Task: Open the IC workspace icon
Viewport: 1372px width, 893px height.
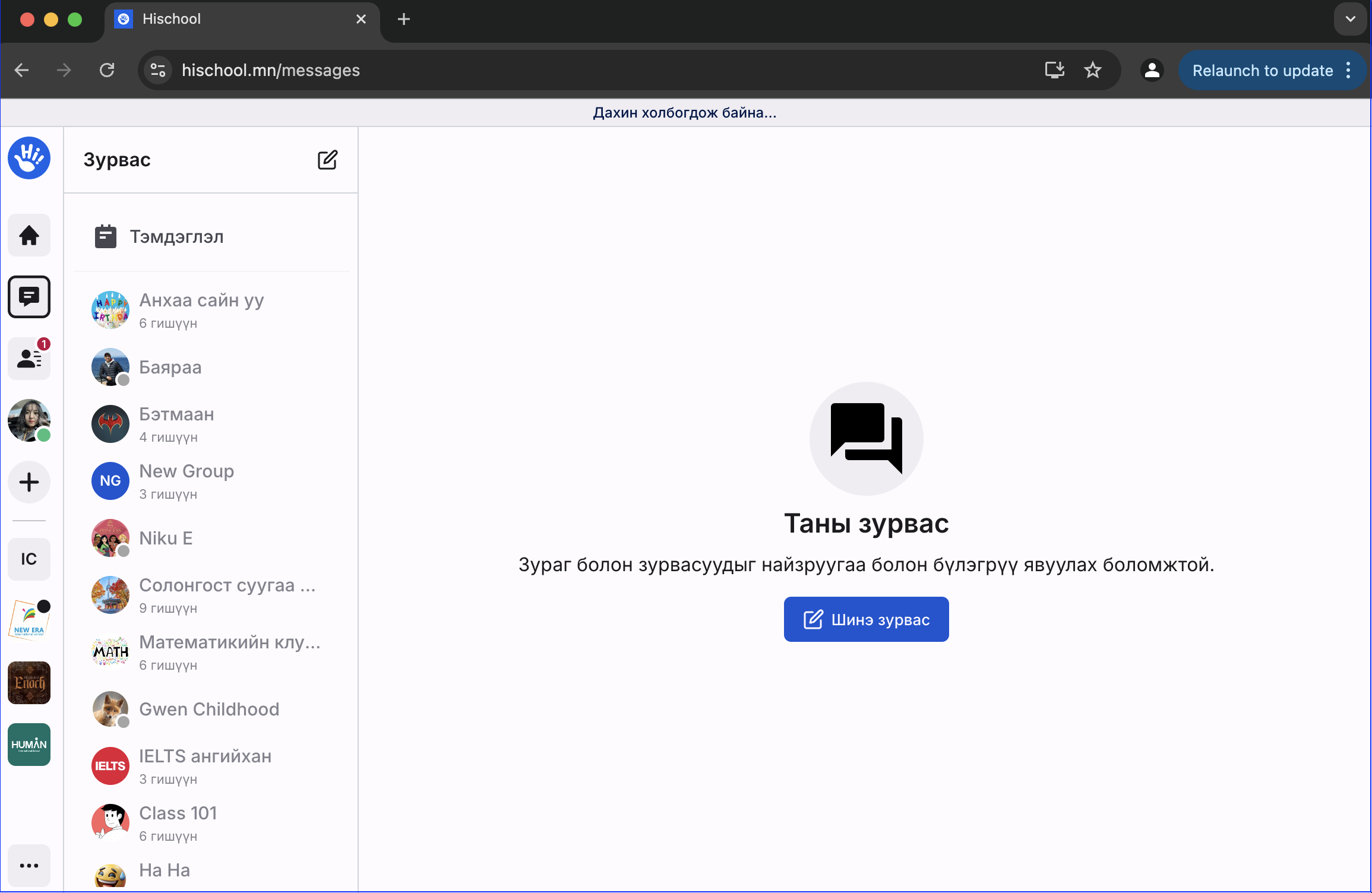Action: pyautogui.click(x=29, y=559)
